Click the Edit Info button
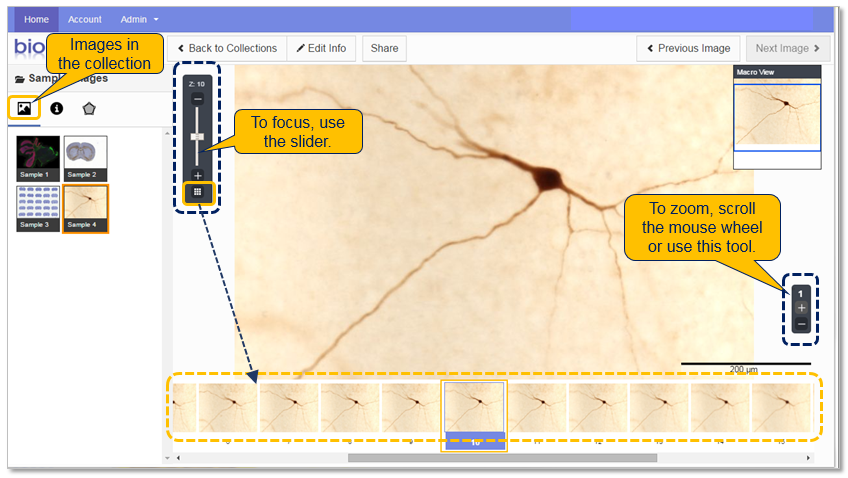848x478 pixels. tap(321, 48)
